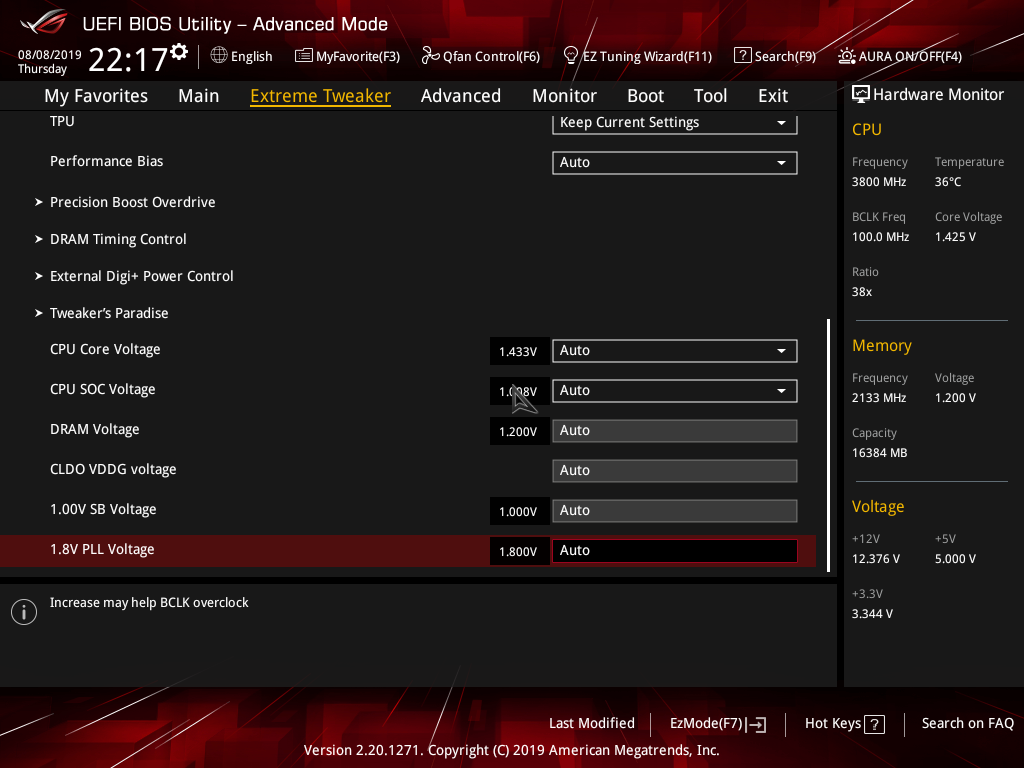Switch to the Advanced tab
1024x768 pixels.
461,95
